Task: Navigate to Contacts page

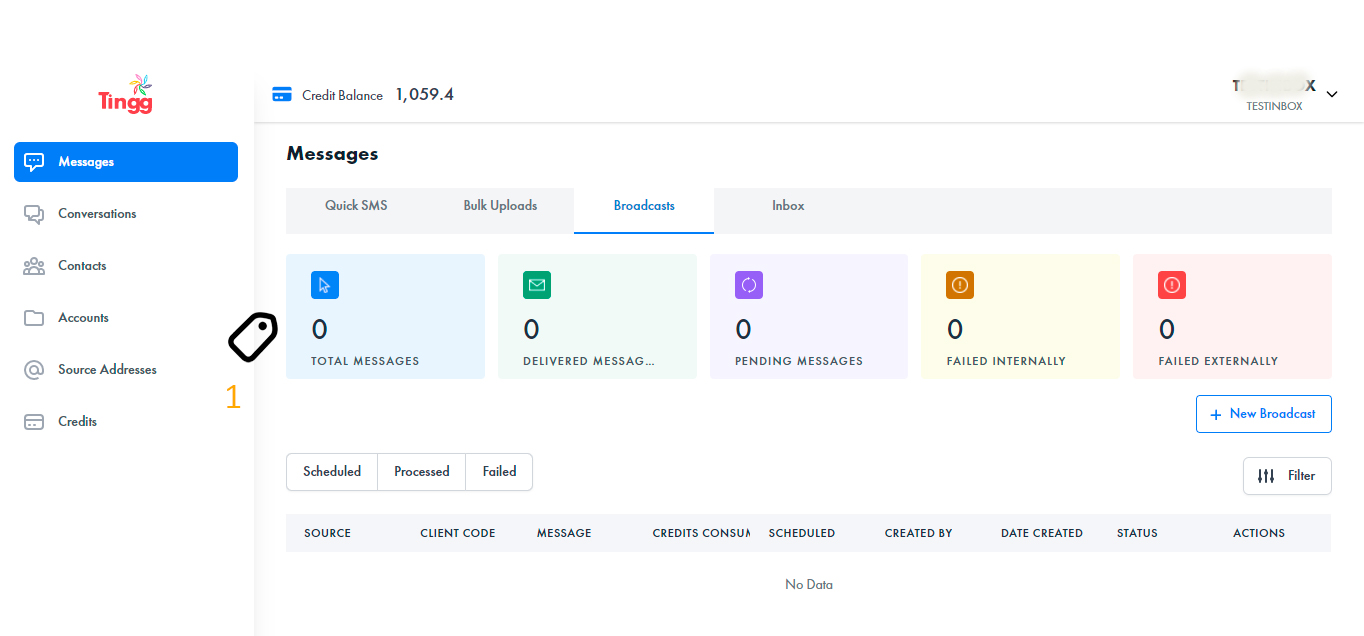Action: [x=126, y=266]
